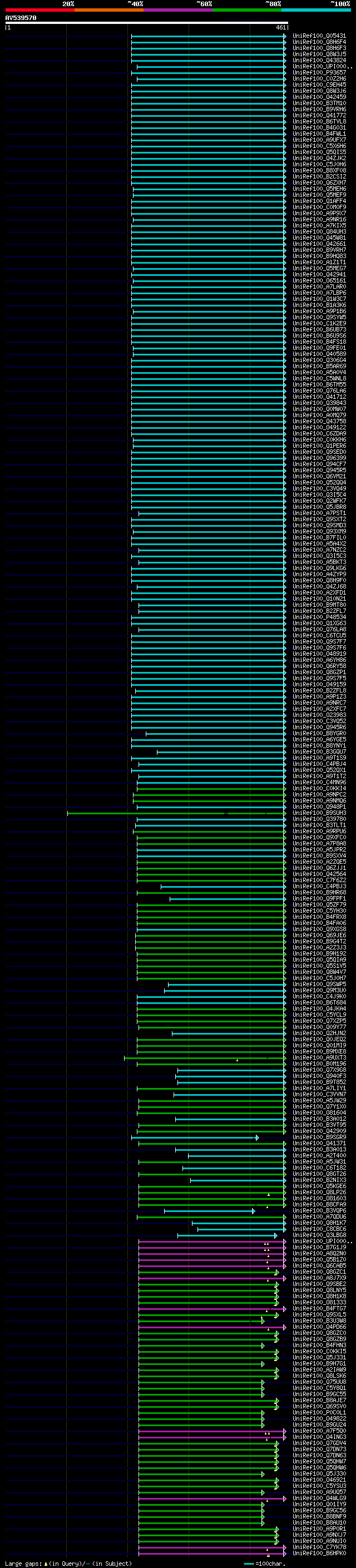Select label UniRef100_B9HR68
Viewport: 356px width, 1568px height.
tap(319, 892)
